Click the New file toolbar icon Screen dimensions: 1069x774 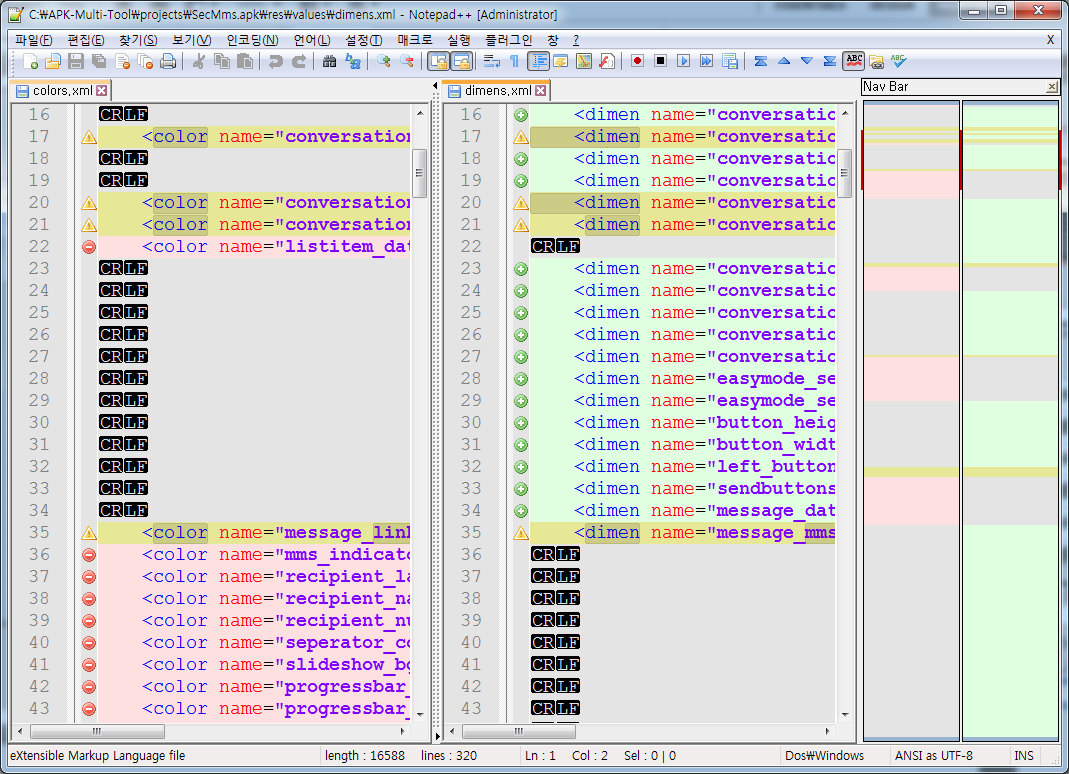pos(30,62)
